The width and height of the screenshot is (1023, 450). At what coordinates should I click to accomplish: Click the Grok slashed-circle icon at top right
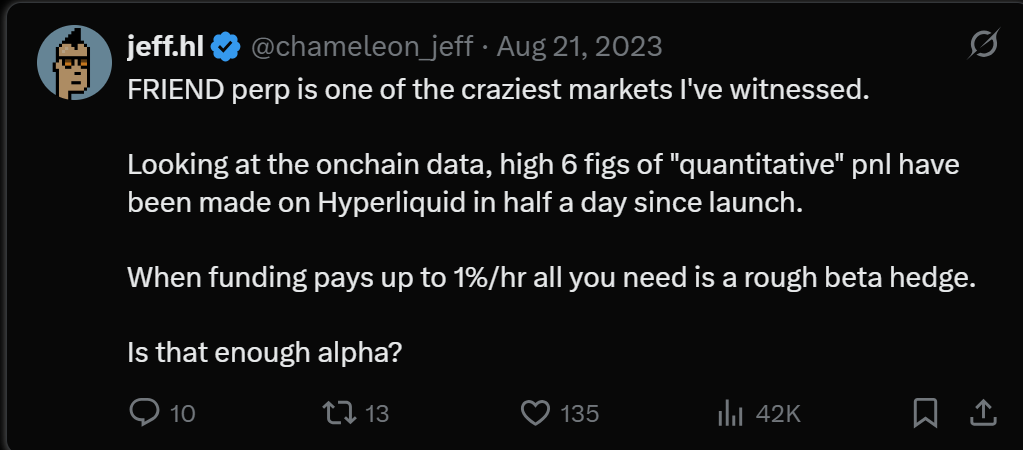984,46
